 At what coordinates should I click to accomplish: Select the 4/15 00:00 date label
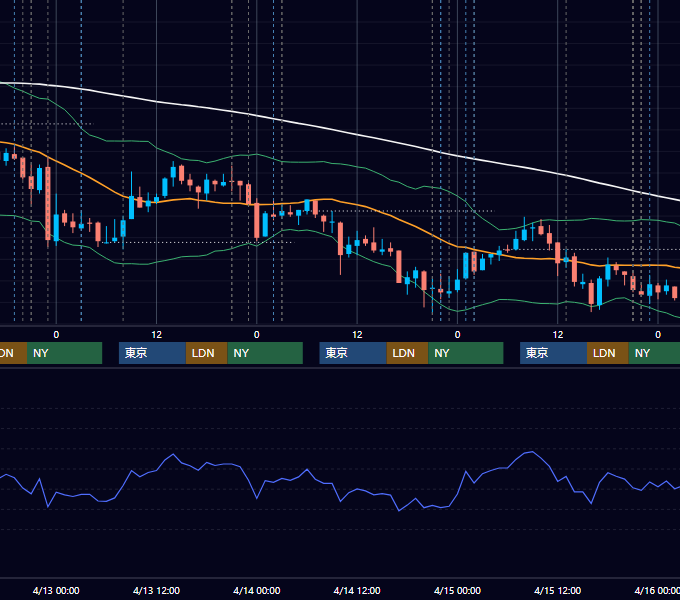(457, 590)
